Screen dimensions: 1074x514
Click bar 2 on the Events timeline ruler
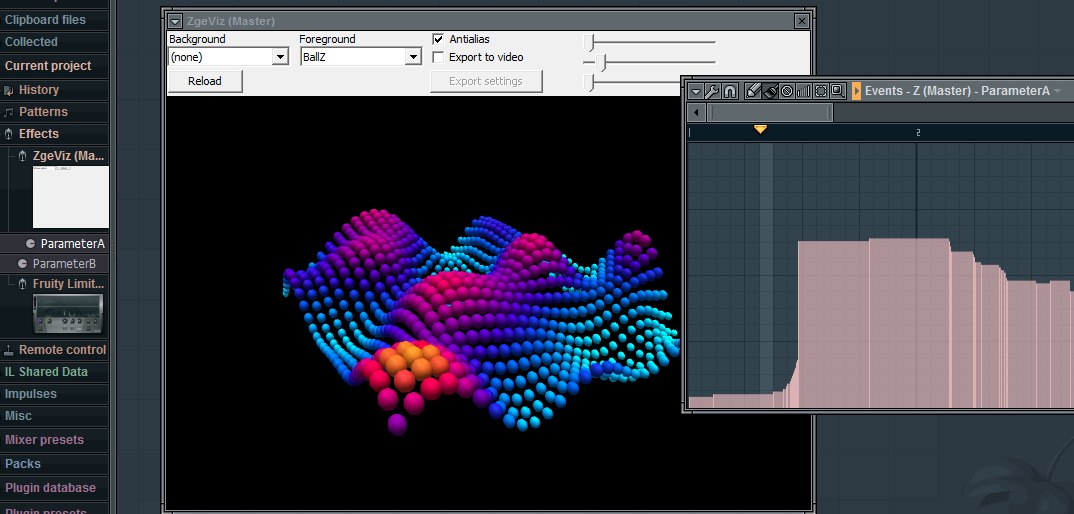point(918,133)
